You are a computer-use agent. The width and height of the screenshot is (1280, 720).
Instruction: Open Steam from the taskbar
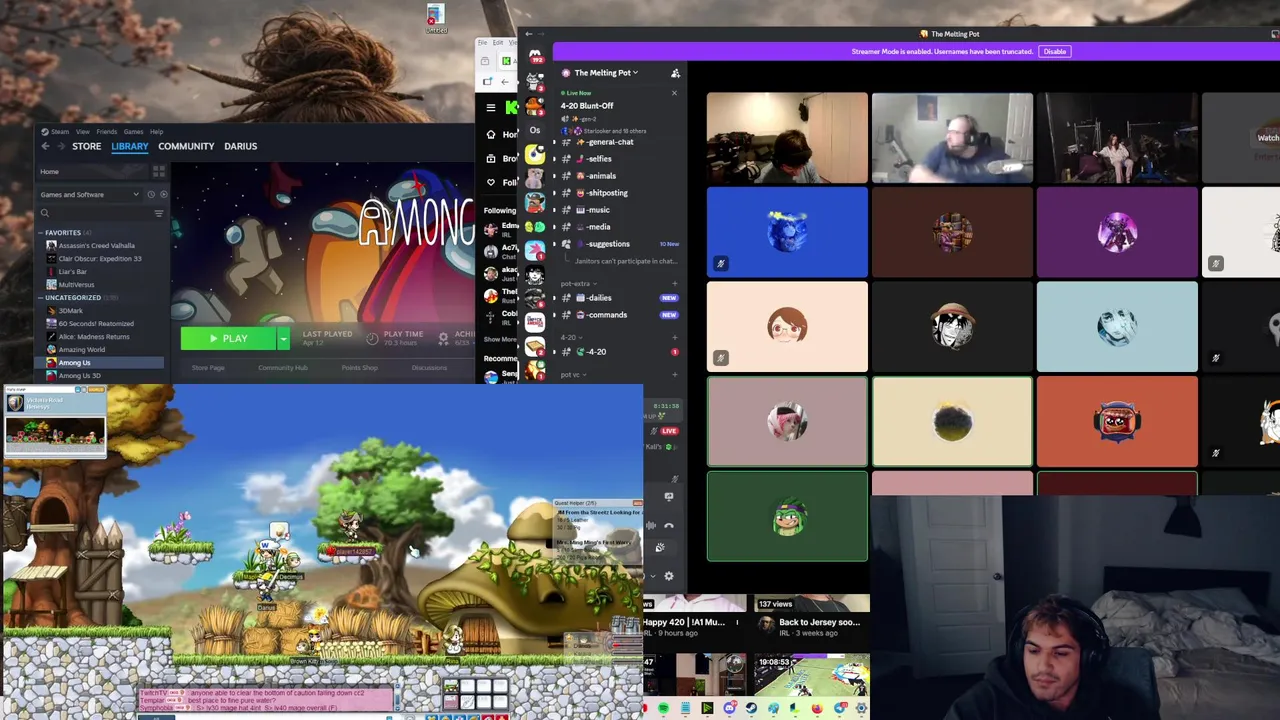point(751,709)
